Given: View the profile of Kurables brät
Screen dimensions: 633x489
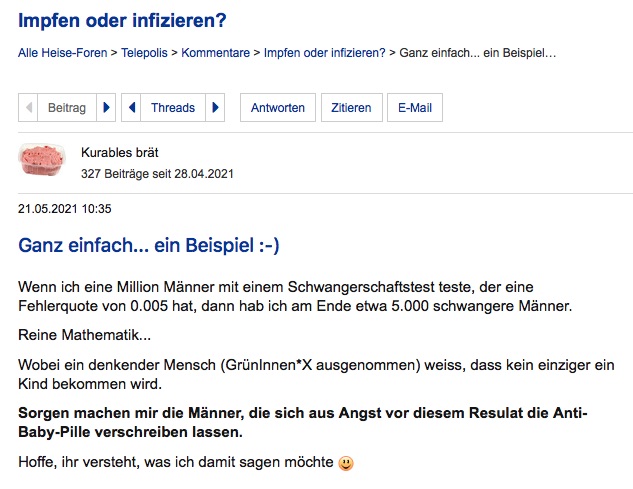Looking at the screenshot, I should [x=119, y=153].
